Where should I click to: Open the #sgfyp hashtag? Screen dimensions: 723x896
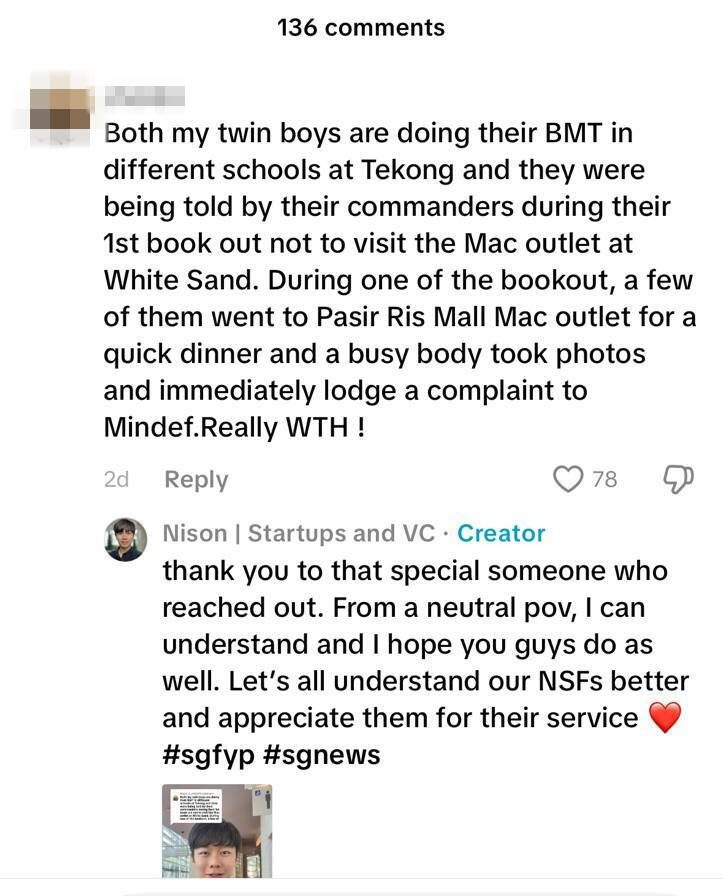pos(209,755)
